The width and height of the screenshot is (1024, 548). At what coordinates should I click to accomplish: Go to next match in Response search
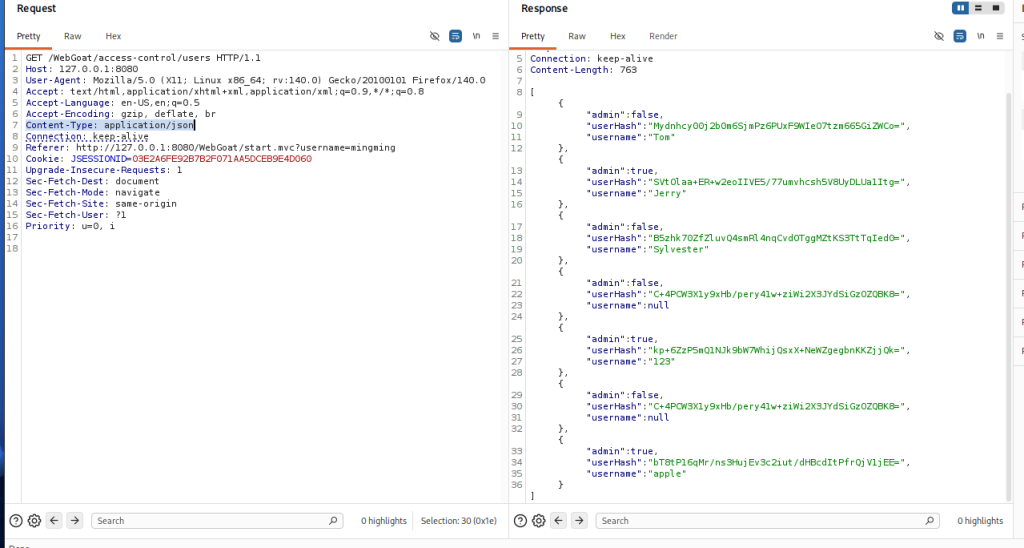click(579, 521)
